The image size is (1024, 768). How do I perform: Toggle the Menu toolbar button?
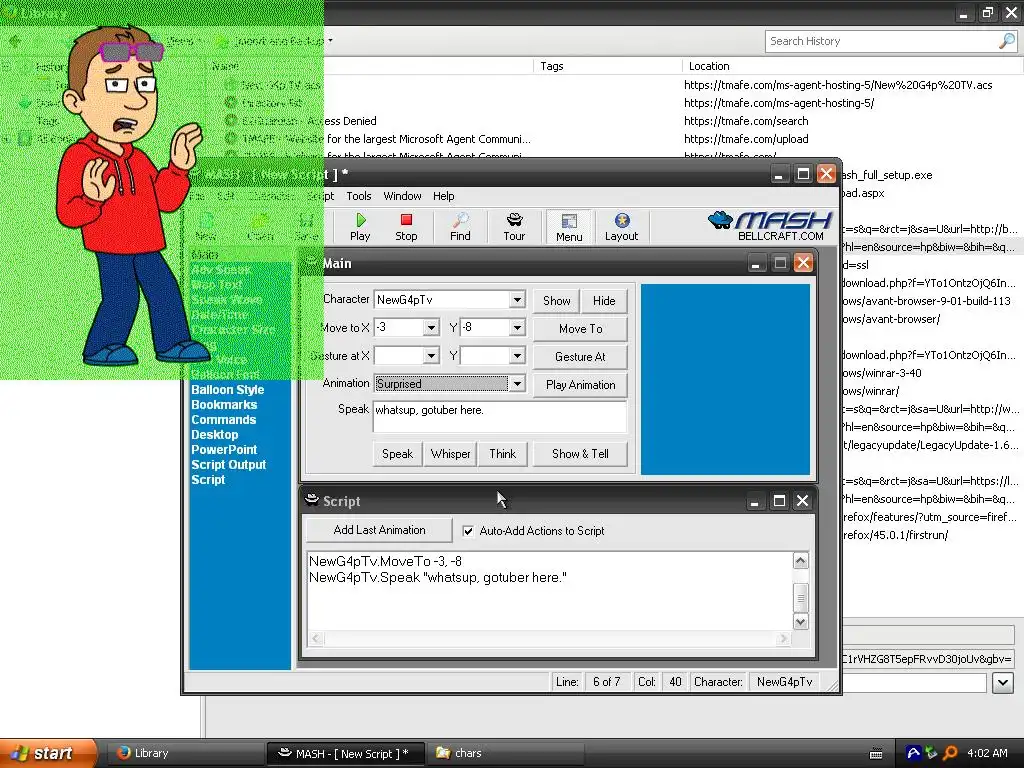pyautogui.click(x=569, y=227)
